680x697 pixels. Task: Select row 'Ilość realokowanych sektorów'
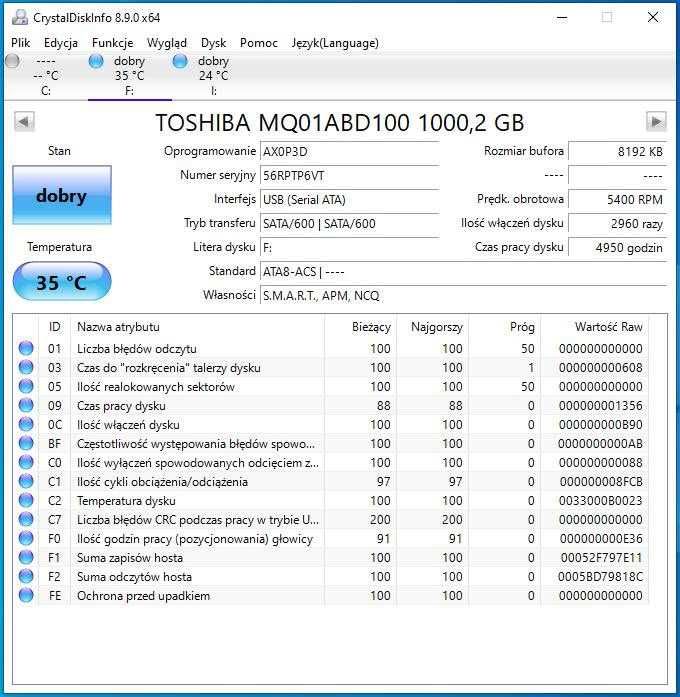pyautogui.click(x=331, y=386)
